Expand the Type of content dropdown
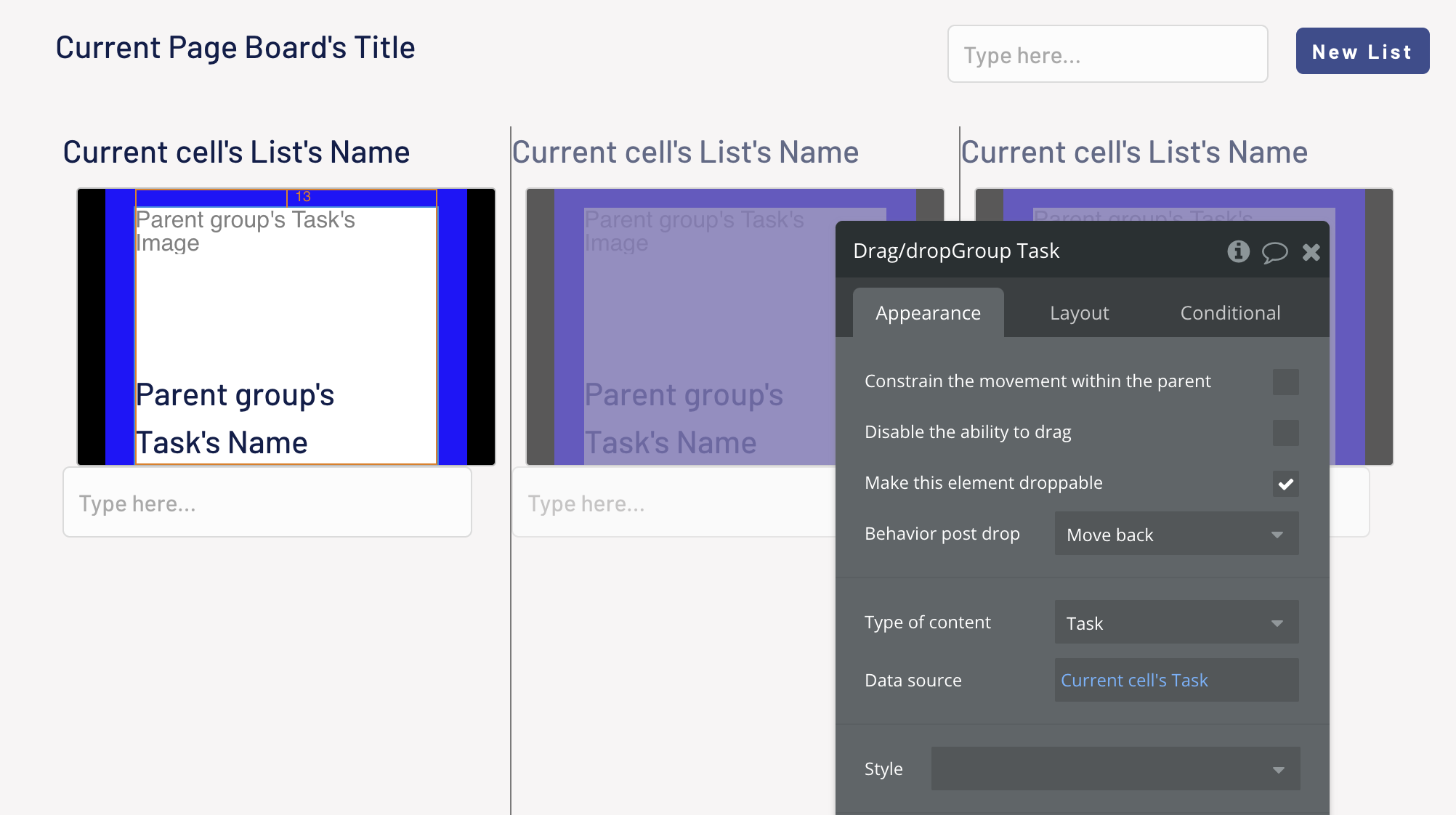Screen dimensions: 1456x815 (1176, 623)
